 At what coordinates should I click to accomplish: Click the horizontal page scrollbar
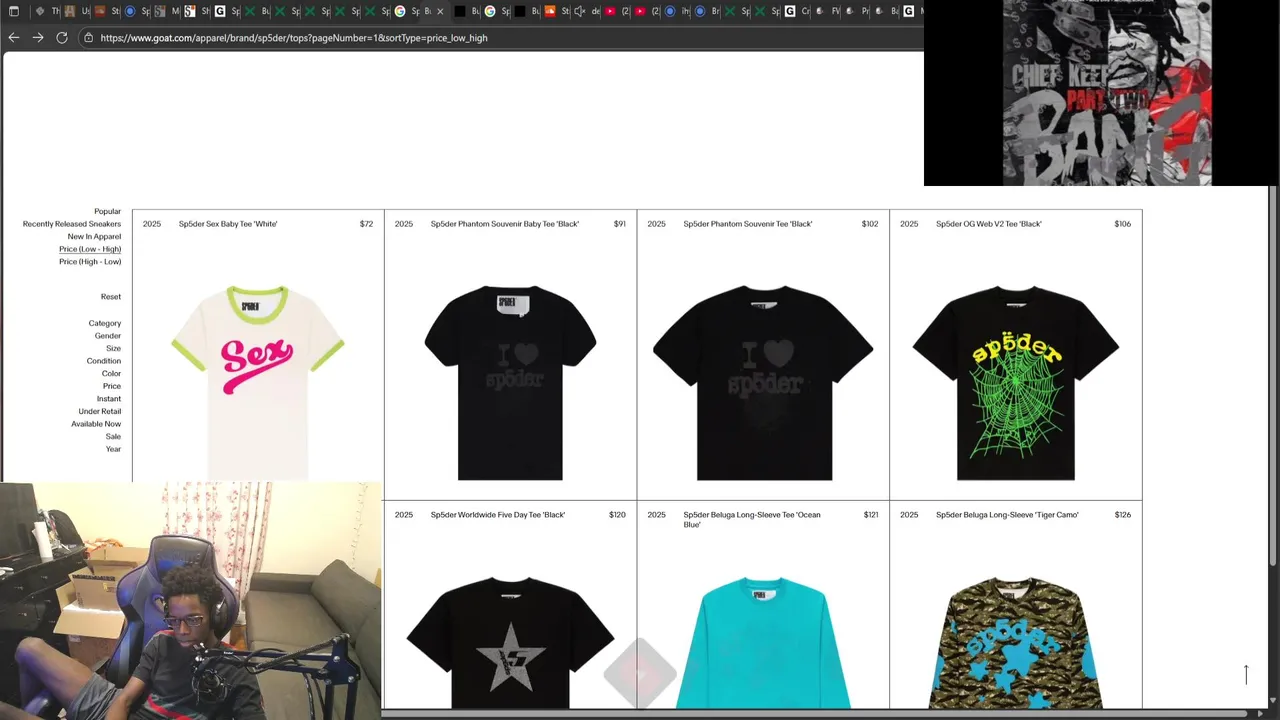point(815,714)
